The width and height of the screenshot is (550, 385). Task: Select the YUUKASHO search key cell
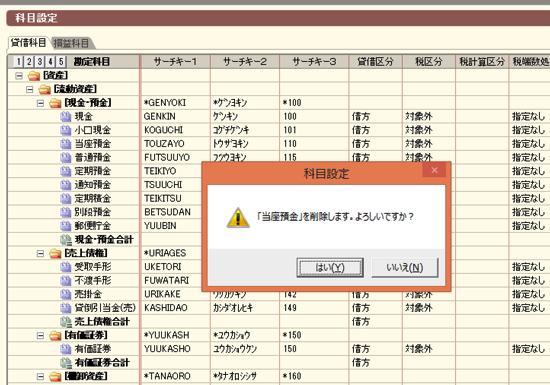click(175, 349)
